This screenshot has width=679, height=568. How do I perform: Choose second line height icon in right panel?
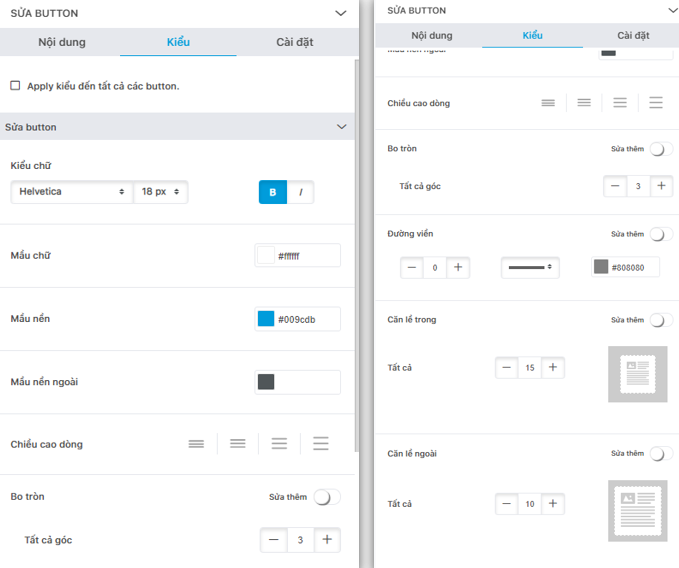pyautogui.click(x=584, y=103)
